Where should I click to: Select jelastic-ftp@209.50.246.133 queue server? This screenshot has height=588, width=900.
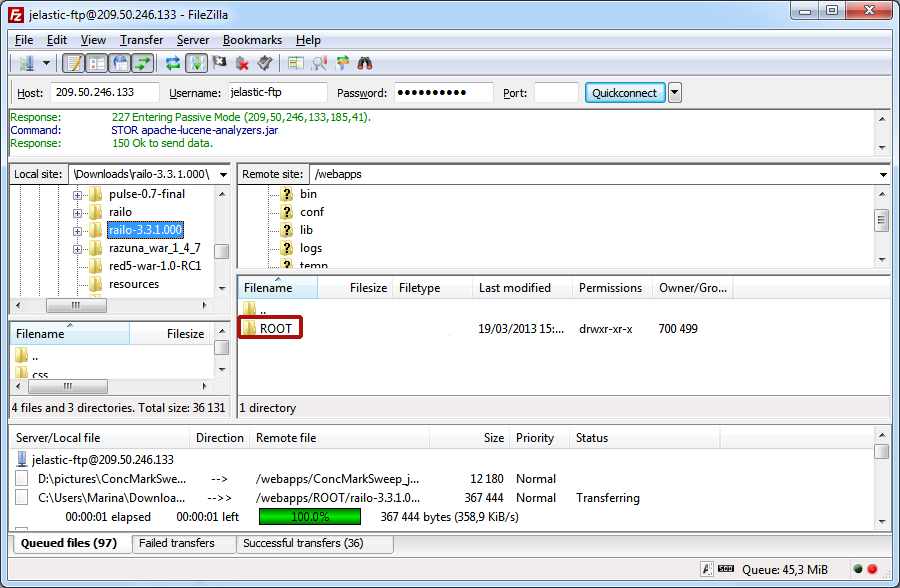coord(102,460)
